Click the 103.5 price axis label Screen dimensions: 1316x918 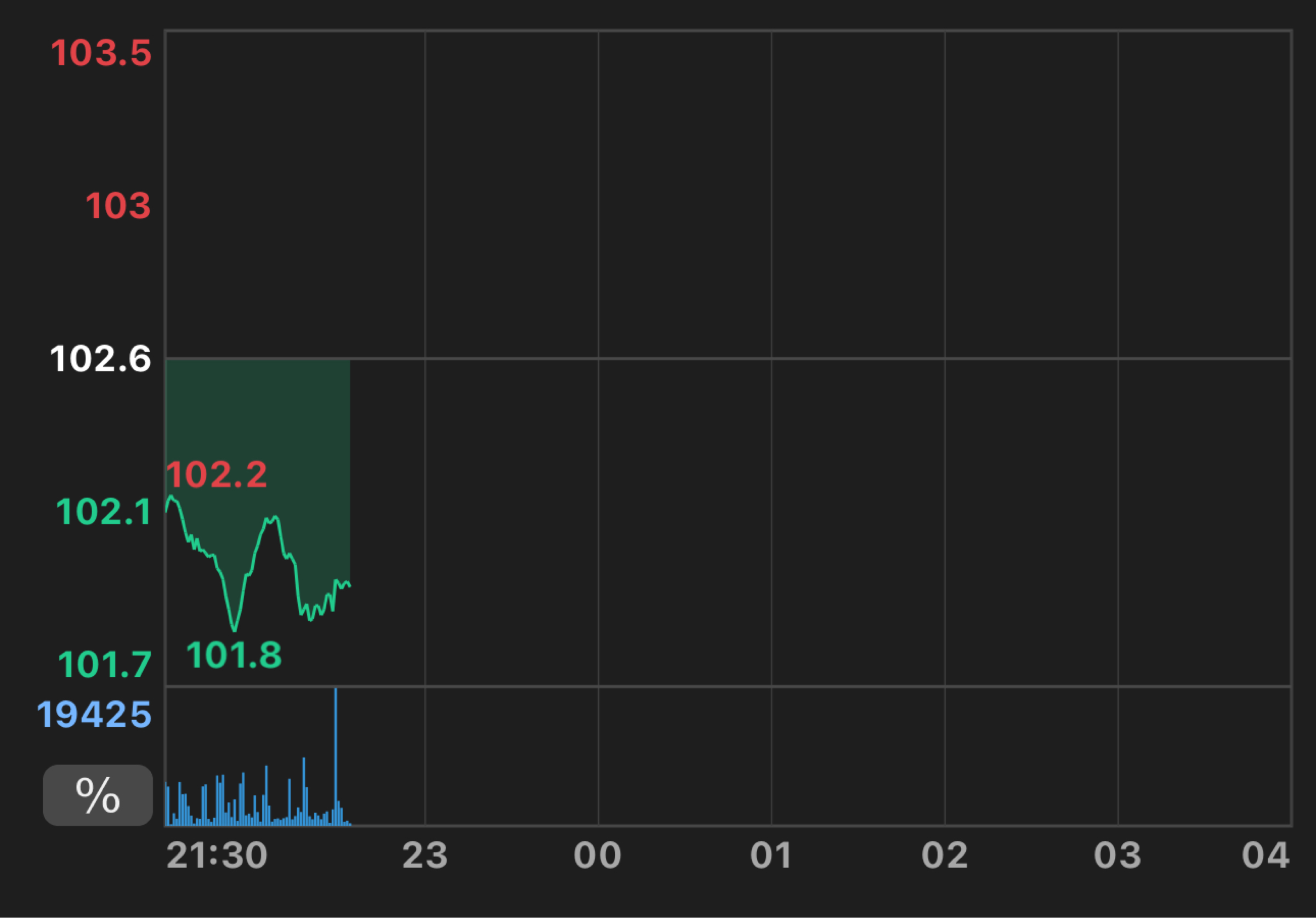(x=101, y=53)
